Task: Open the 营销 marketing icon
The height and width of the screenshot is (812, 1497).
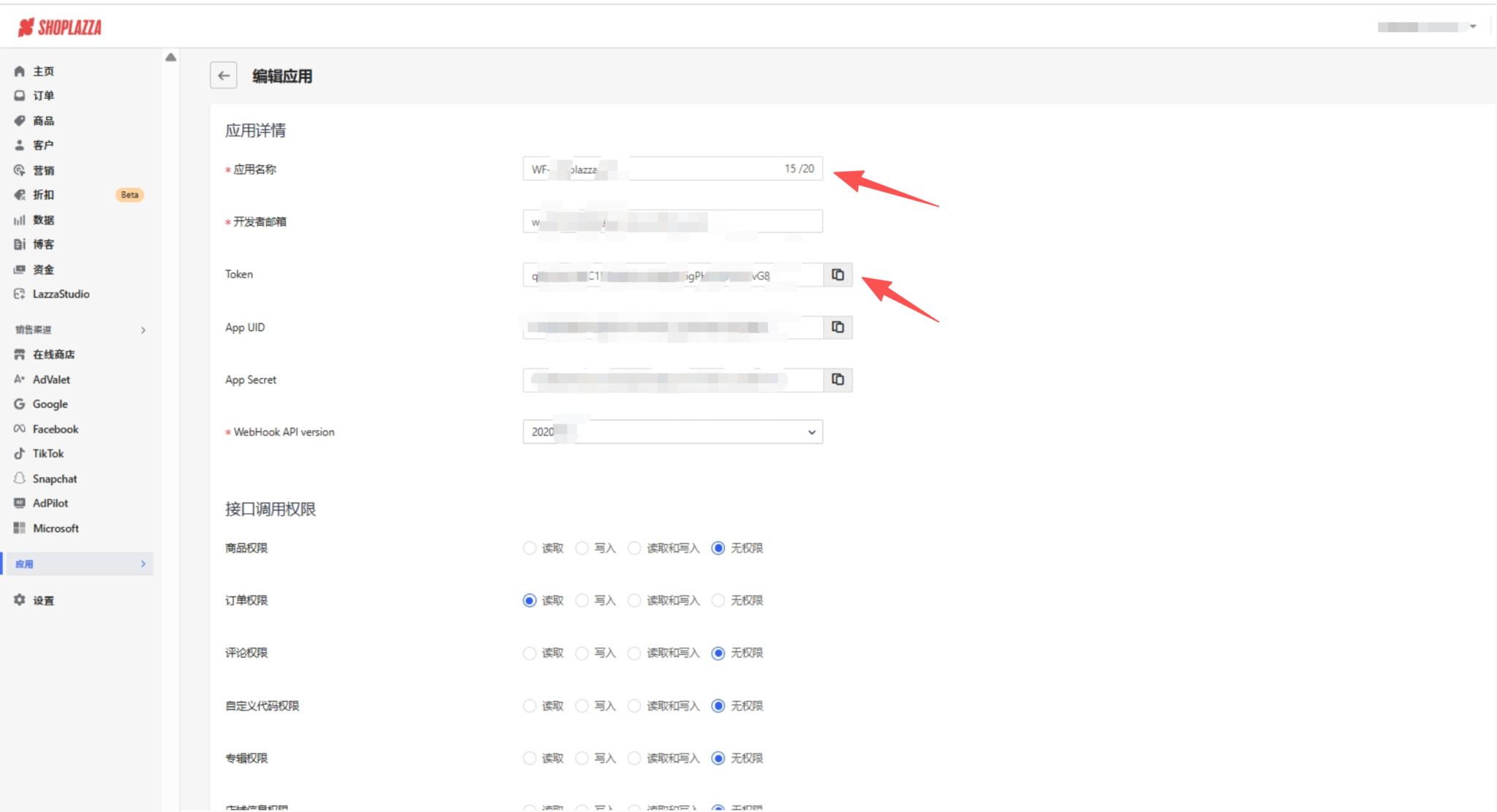Action: (20, 170)
